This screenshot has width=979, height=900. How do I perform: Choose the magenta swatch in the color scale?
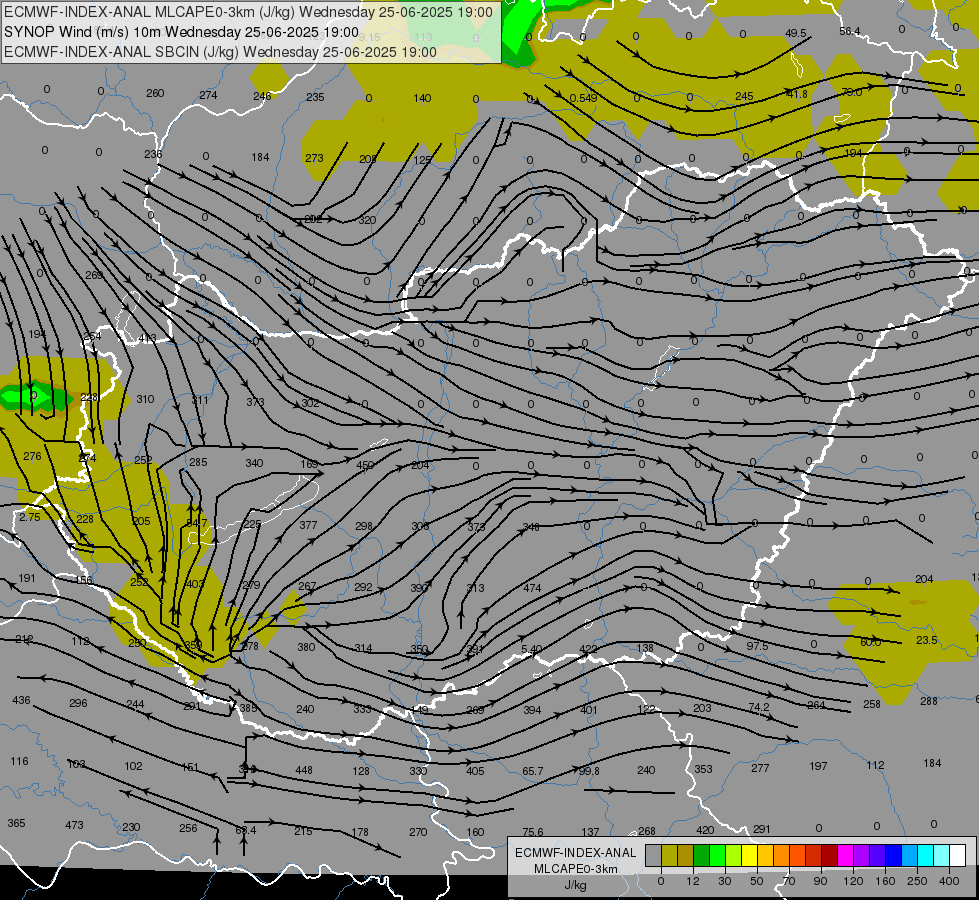pyautogui.click(x=846, y=855)
